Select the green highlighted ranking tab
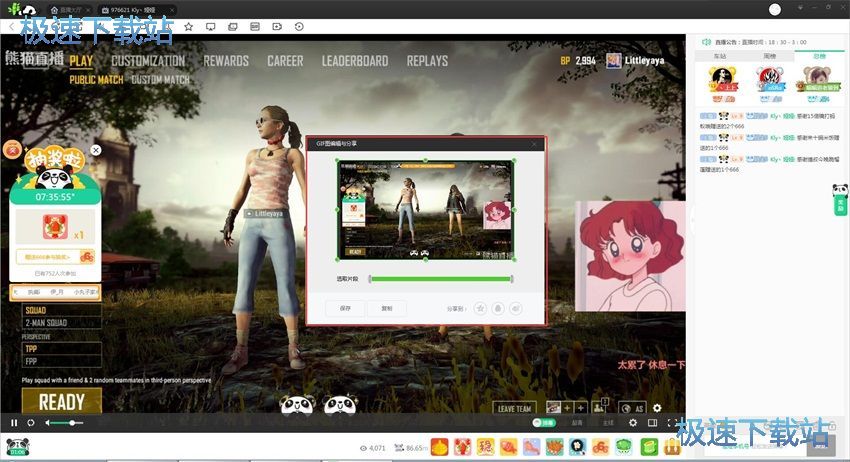850x462 pixels. click(819, 56)
